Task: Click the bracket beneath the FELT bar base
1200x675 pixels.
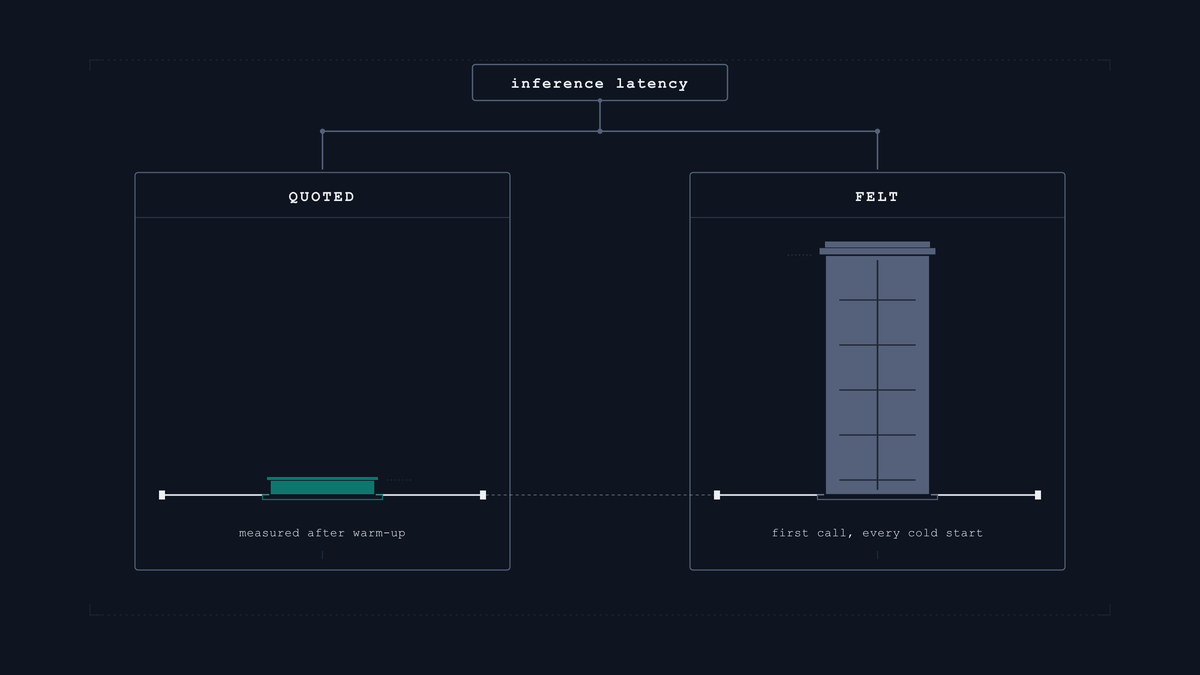Action: [x=877, y=497]
